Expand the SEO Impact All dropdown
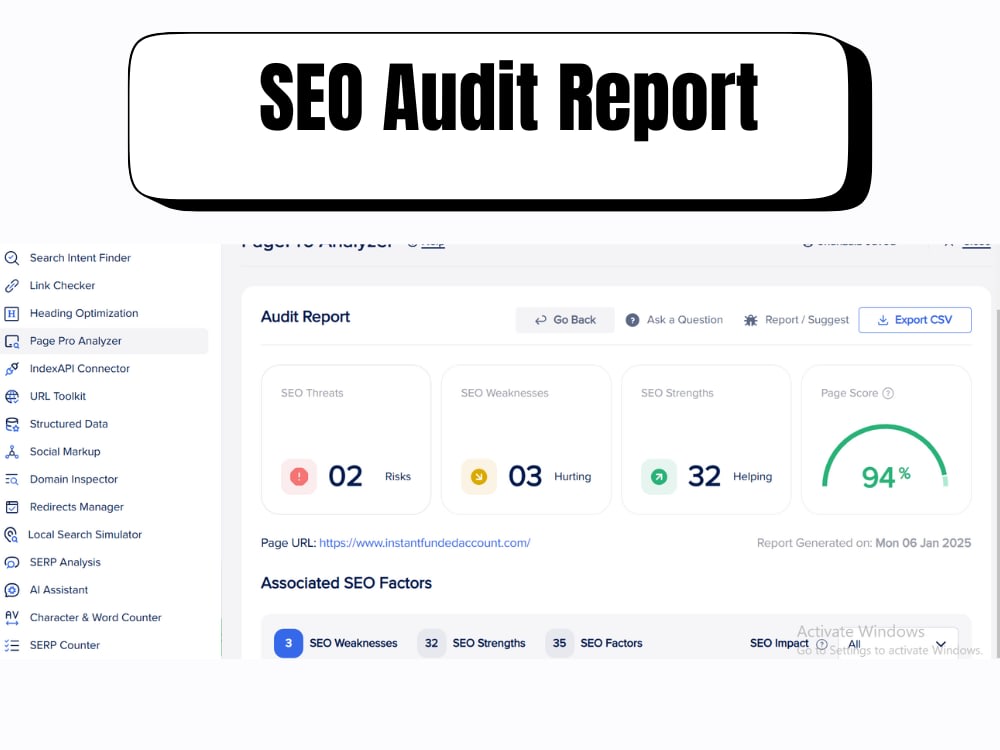This screenshot has height=750, width=1000. tap(897, 644)
